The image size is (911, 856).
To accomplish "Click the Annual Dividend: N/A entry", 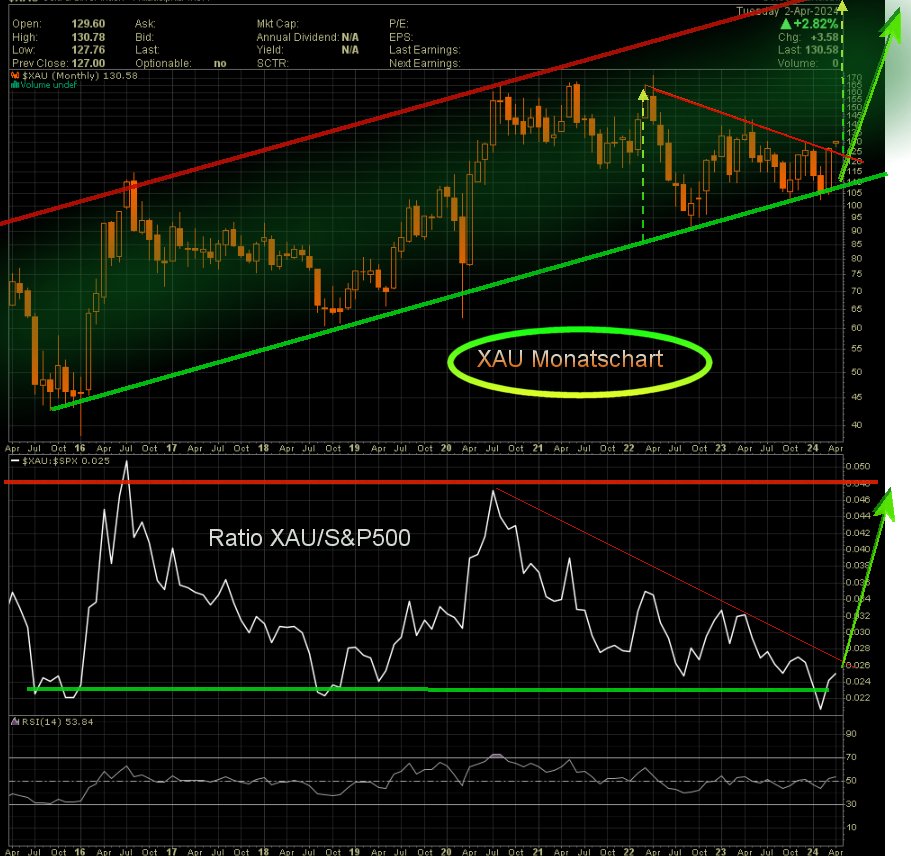I will tap(307, 37).
